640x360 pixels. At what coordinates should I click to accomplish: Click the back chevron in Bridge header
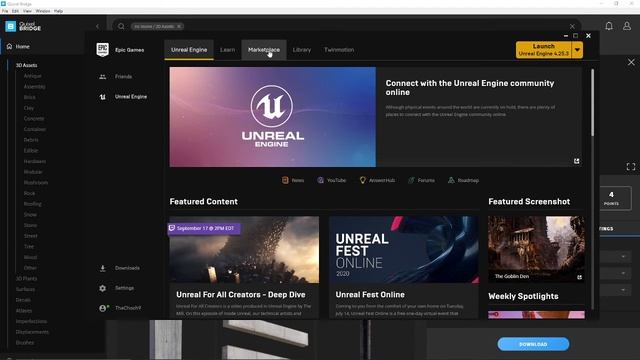pos(97,27)
